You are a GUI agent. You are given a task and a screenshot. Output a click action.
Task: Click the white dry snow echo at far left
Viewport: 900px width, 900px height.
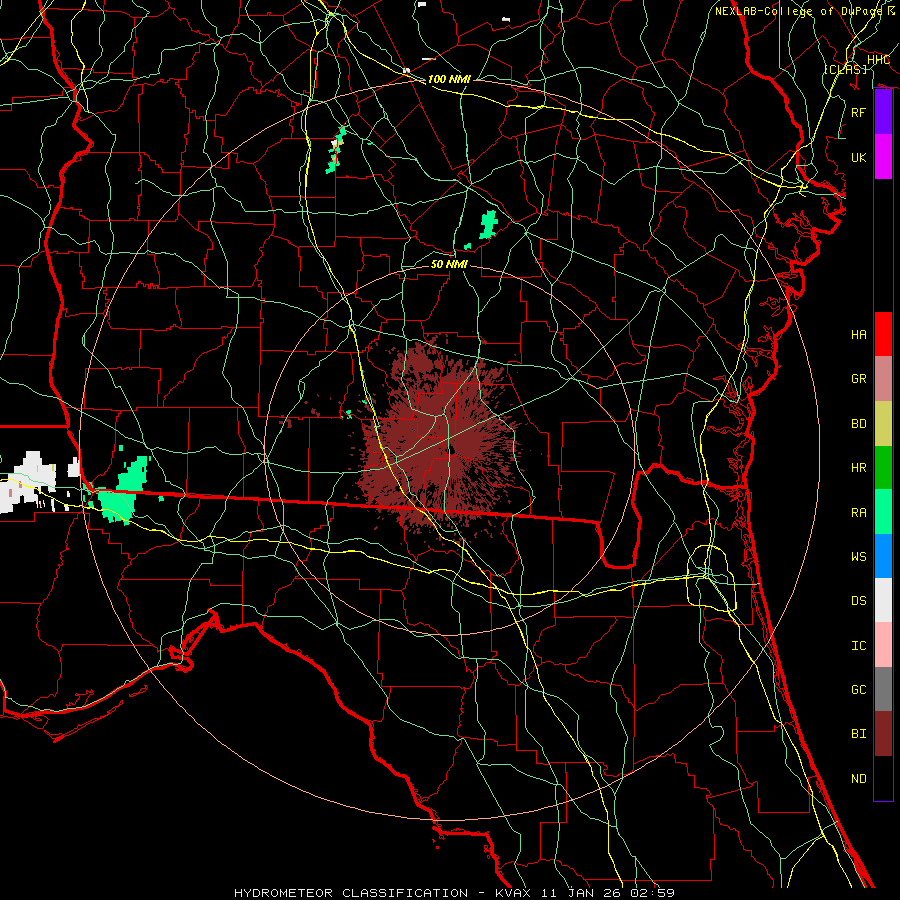(x=26, y=482)
